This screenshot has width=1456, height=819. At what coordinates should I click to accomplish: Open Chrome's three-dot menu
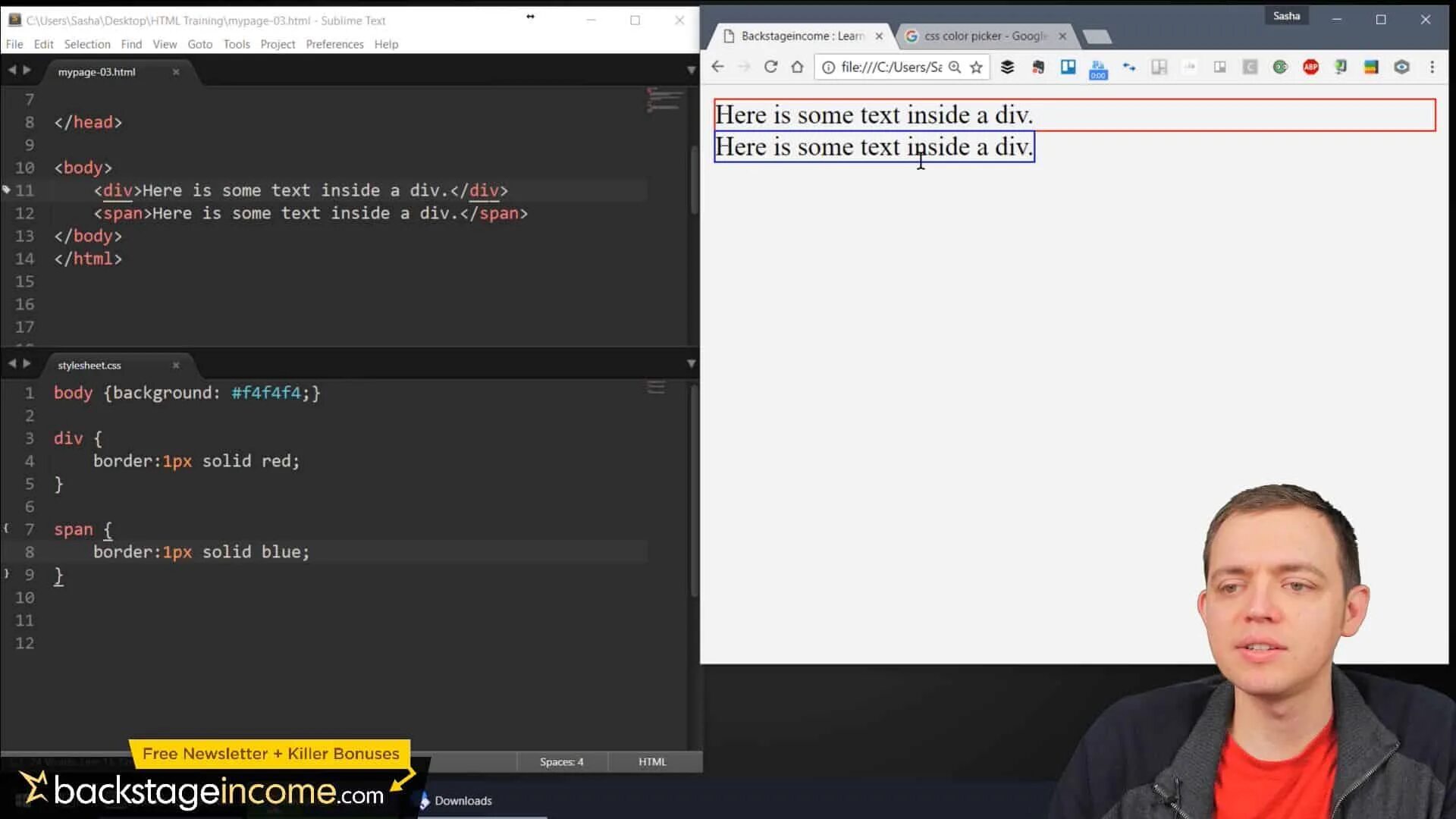(x=1432, y=67)
